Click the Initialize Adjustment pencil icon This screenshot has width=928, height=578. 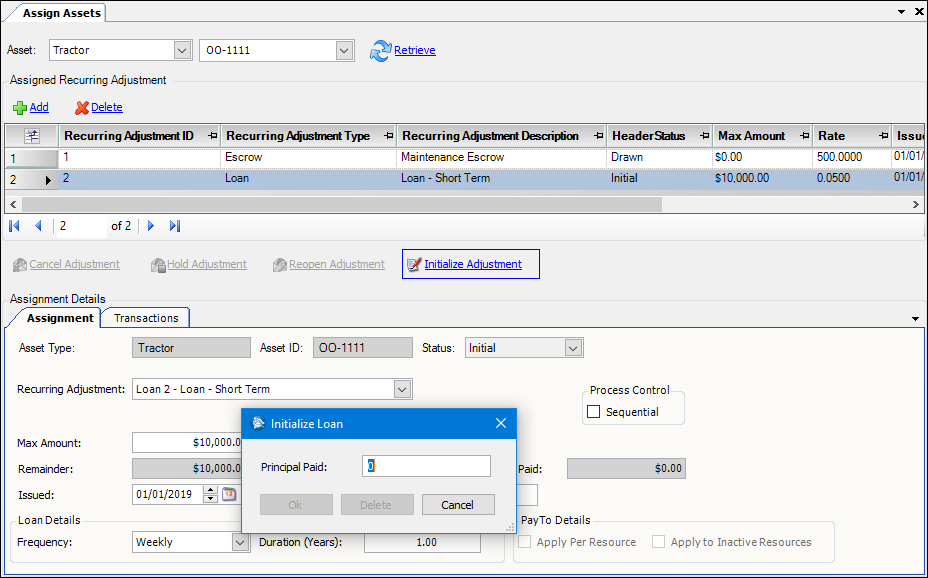pyautogui.click(x=413, y=264)
